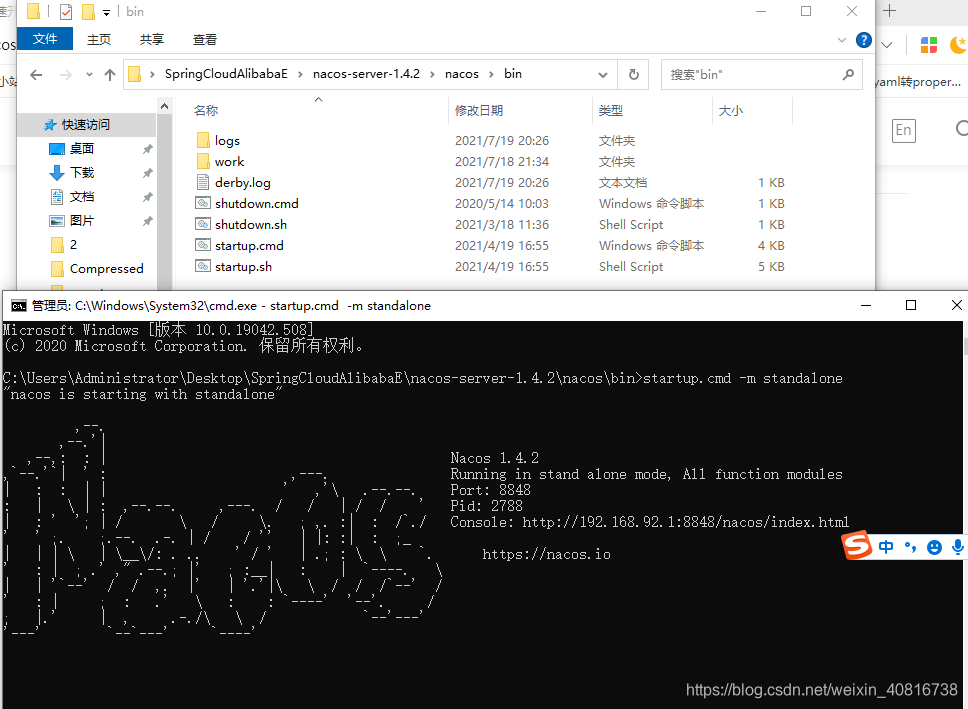Click the Sogou input method S logo

pyautogui.click(x=857, y=545)
